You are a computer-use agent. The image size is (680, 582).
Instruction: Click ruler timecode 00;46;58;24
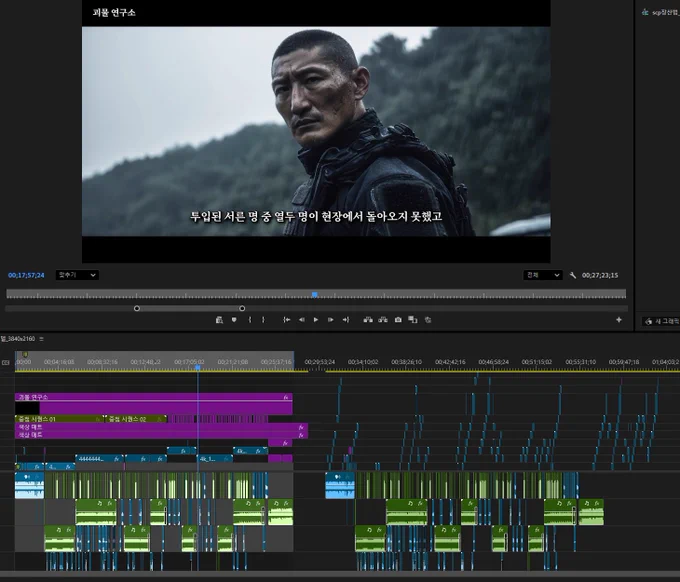(494, 362)
